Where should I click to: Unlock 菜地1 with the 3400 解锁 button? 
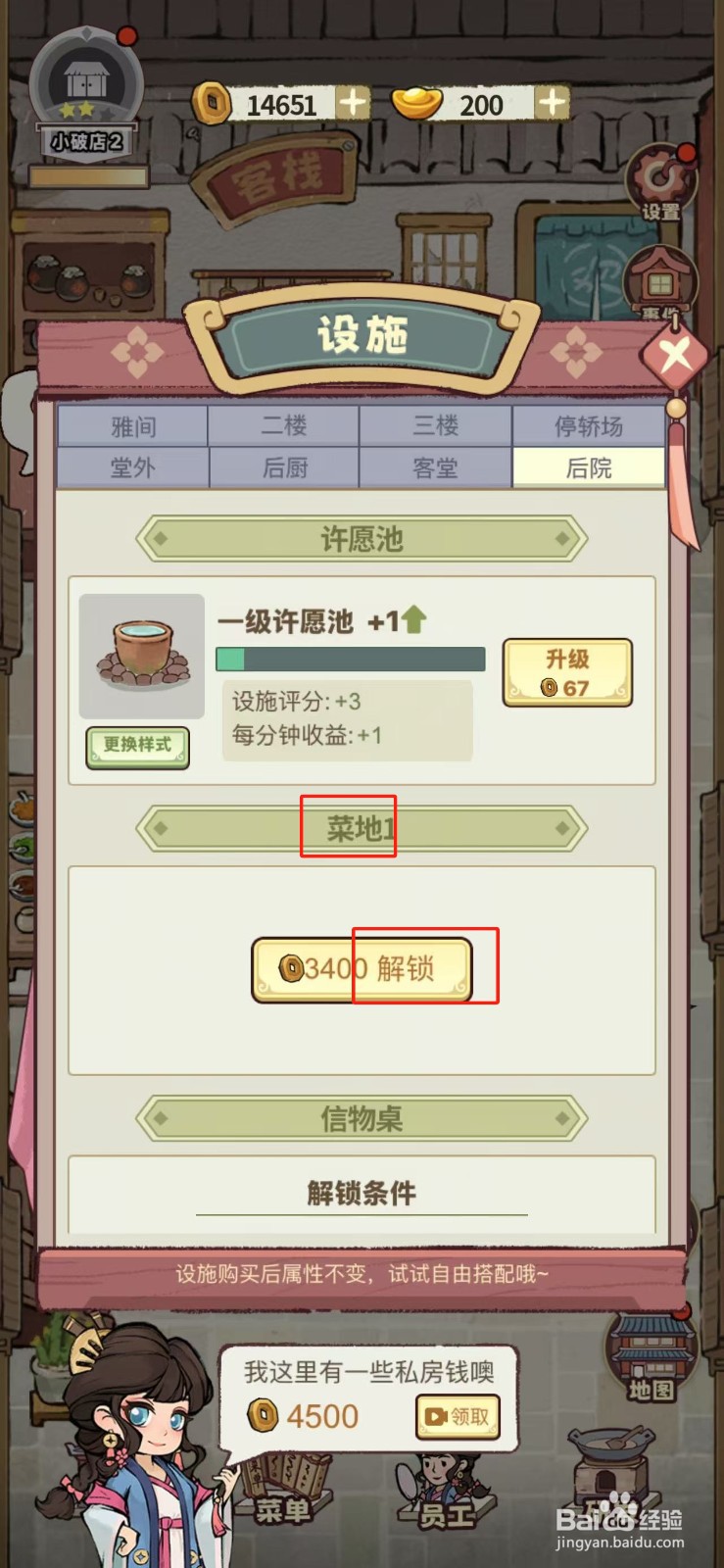(362, 969)
